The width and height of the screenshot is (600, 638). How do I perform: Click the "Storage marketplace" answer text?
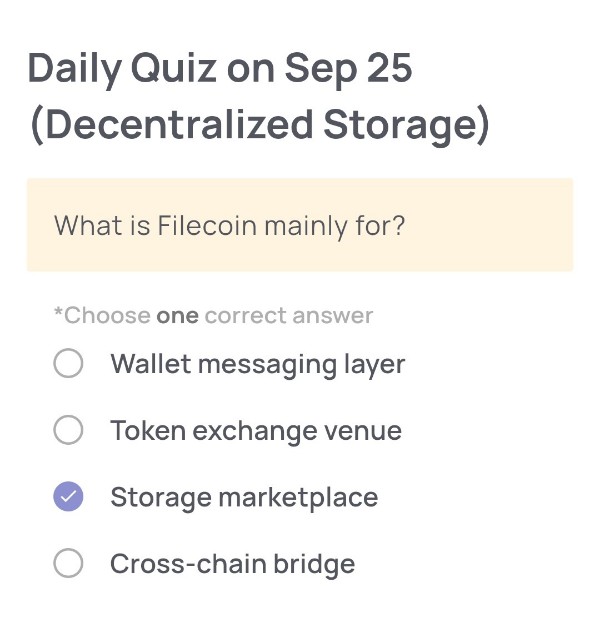click(x=244, y=497)
